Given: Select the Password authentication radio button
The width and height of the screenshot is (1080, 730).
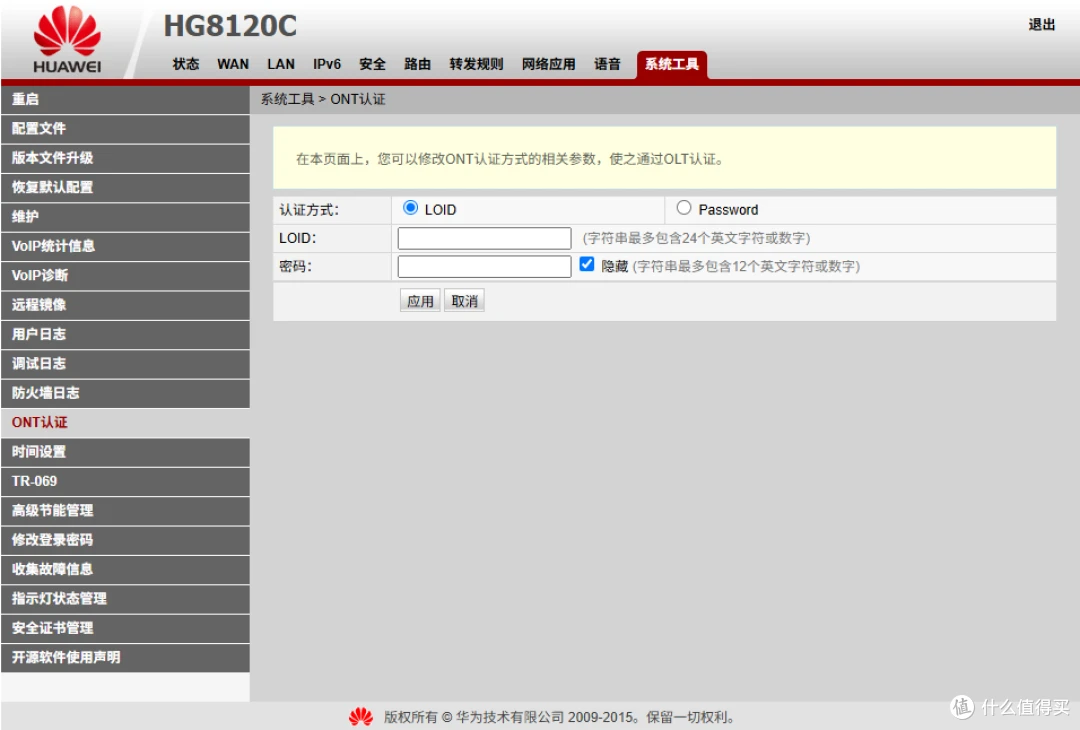Looking at the screenshot, I should coord(683,208).
